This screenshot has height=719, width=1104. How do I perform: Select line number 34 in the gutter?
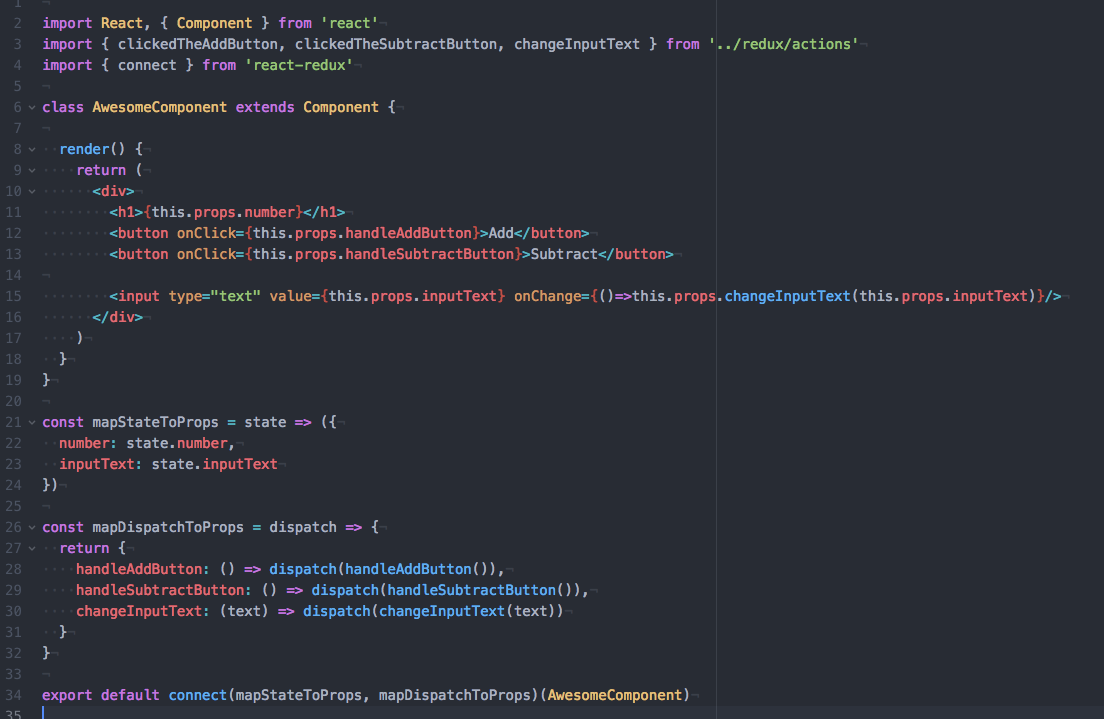pos(13,694)
